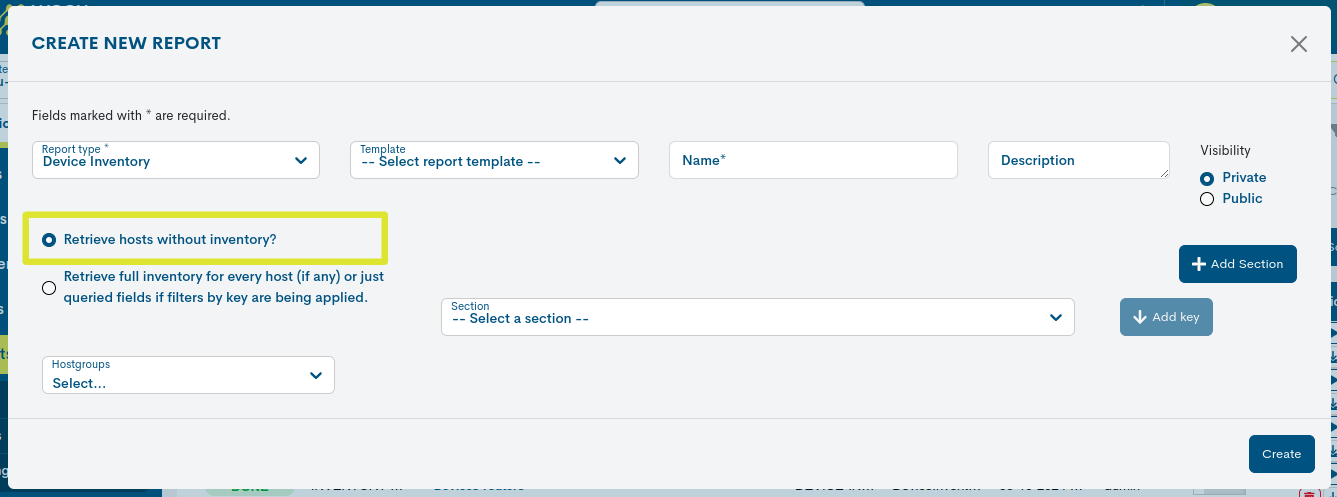Select Private visibility
Screen dimensions: 1337x497
(1207, 178)
